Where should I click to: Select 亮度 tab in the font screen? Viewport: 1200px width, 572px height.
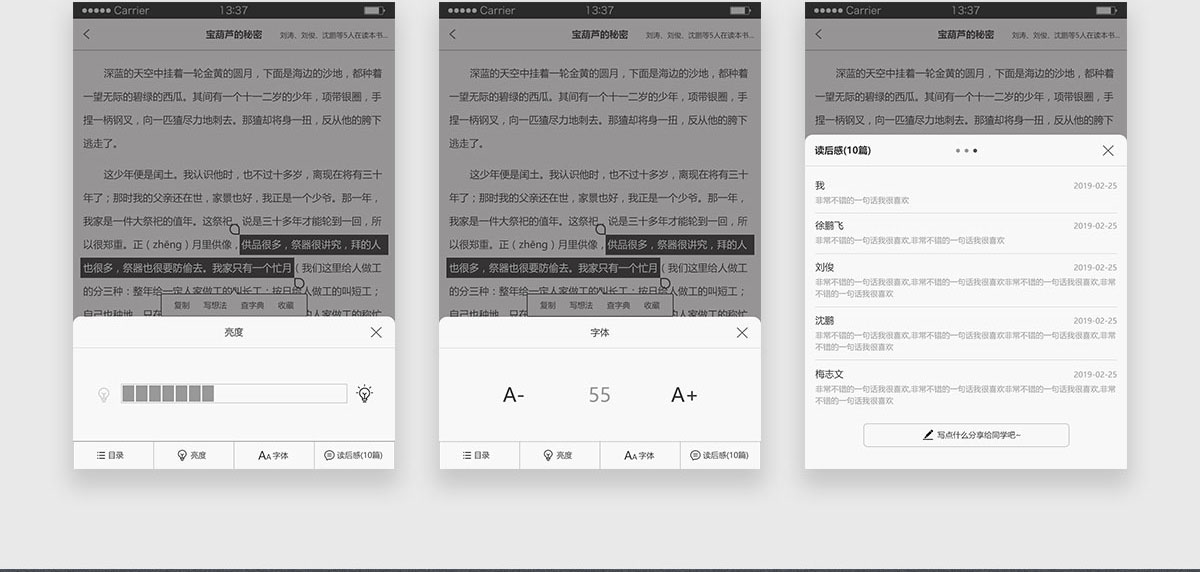[x=559, y=455]
